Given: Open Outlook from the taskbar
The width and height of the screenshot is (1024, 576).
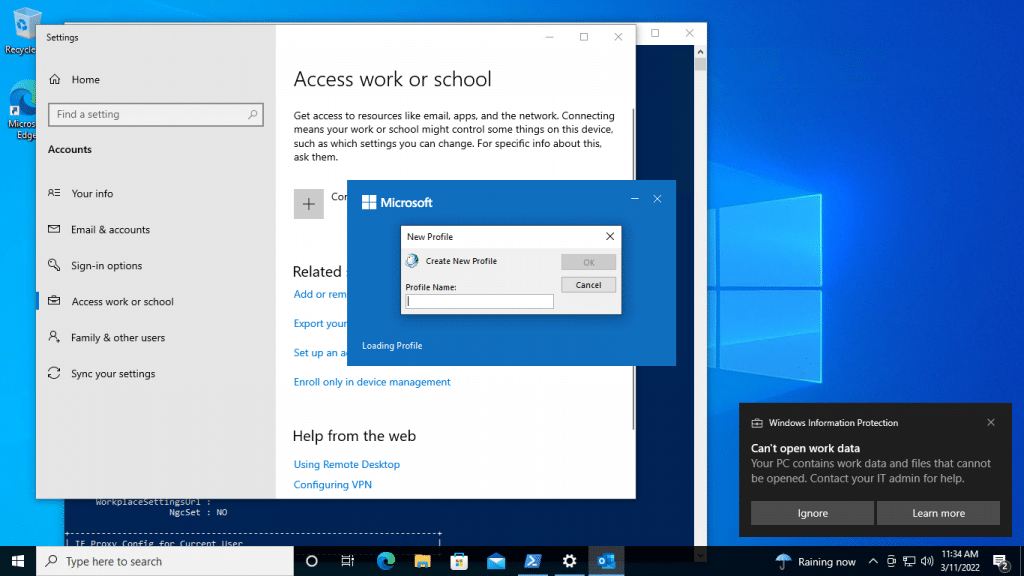Looking at the screenshot, I should (x=606, y=561).
